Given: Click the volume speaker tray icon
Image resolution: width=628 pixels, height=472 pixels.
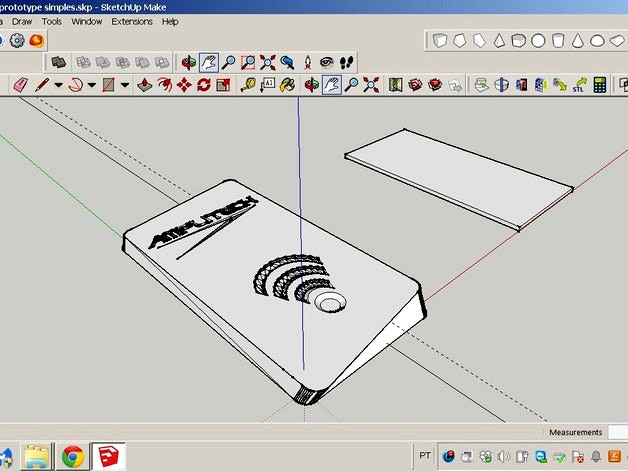Looking at the screenshot, I should coord(504,456).
